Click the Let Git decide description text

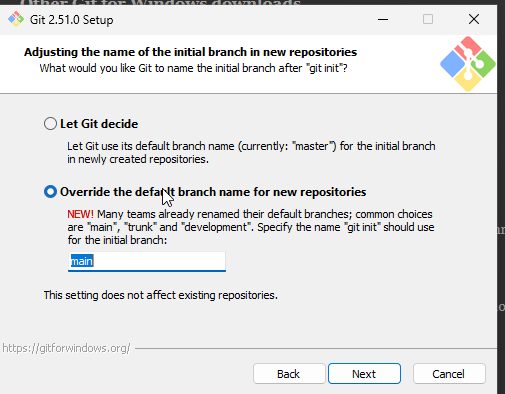[x=251, y=153]
